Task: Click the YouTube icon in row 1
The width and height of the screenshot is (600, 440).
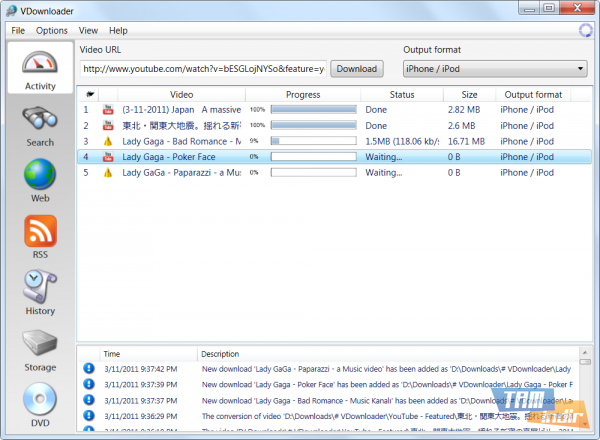Action: click(x=108, y=110)
